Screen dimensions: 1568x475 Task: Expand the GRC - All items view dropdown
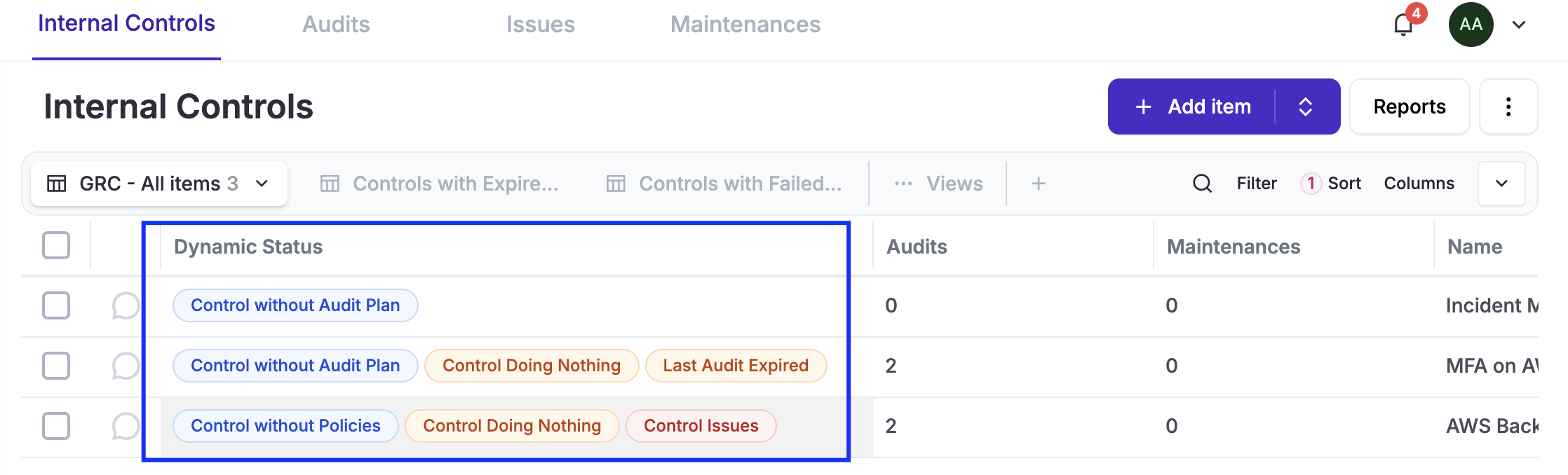pos(262,184)
